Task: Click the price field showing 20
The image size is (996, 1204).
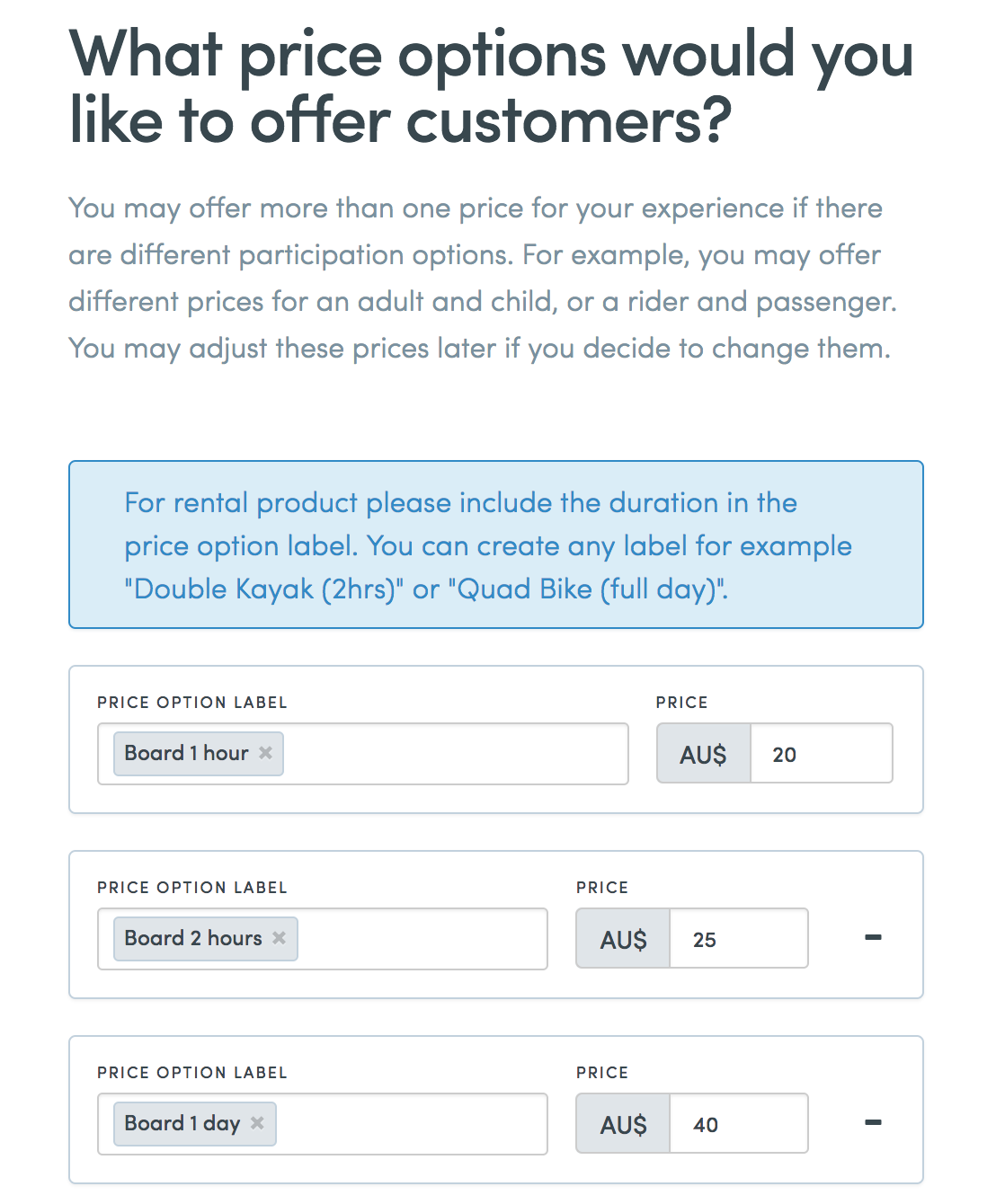Action: tap(822, 754)
